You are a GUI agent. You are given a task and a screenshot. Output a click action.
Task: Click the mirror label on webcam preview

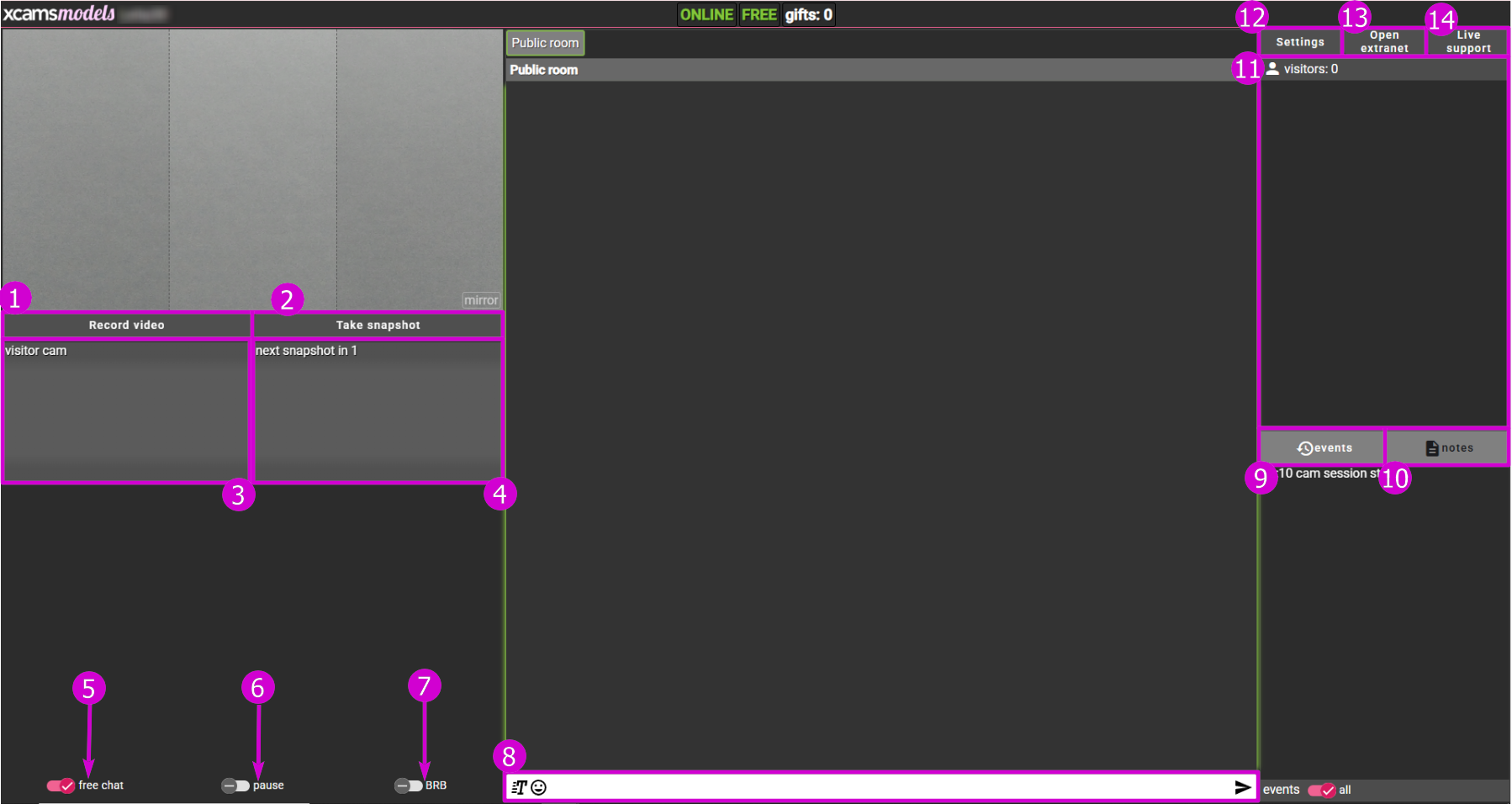coord(481,300)
